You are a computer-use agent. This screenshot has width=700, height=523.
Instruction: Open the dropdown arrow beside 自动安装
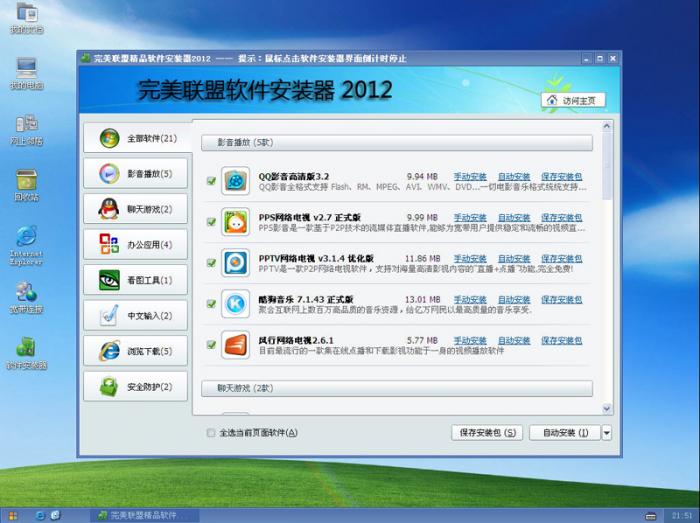pyautogui.click(x=607, y=433)
